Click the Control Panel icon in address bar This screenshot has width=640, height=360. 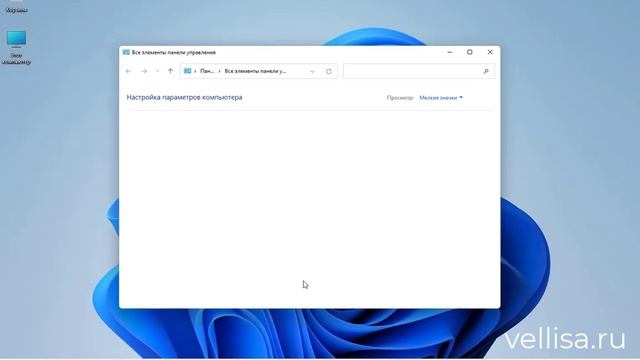tap(187, 71)
